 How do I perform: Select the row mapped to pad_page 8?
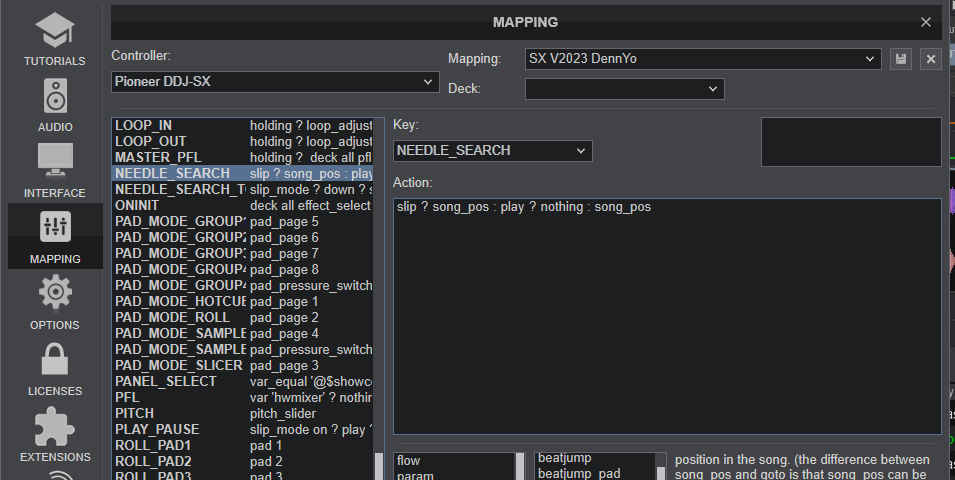tap(243, 269)
